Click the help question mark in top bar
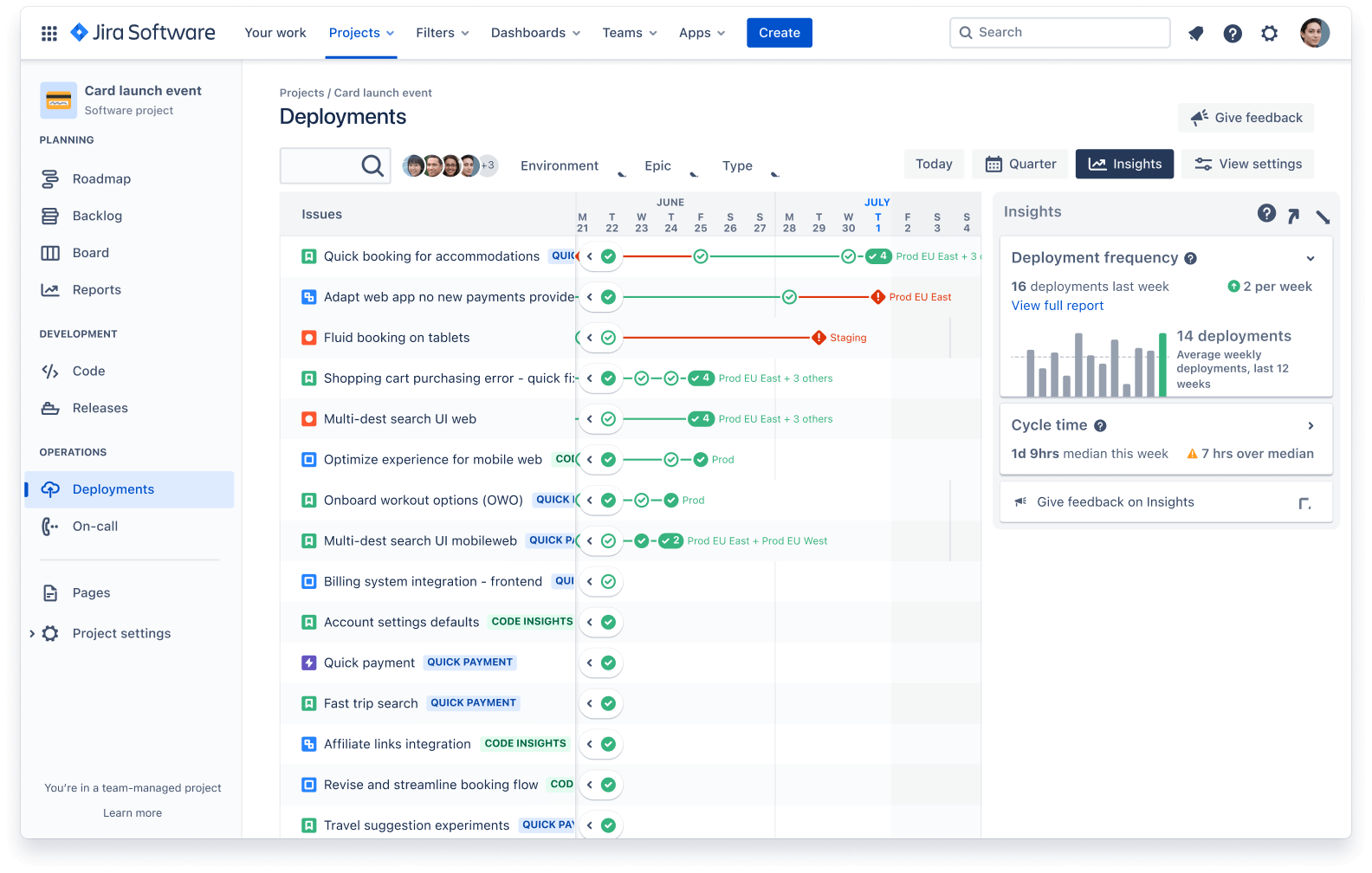Image resolution: width=1372 pixels, height=873 pixels. pyautogui.click(x=1232, y=33)
